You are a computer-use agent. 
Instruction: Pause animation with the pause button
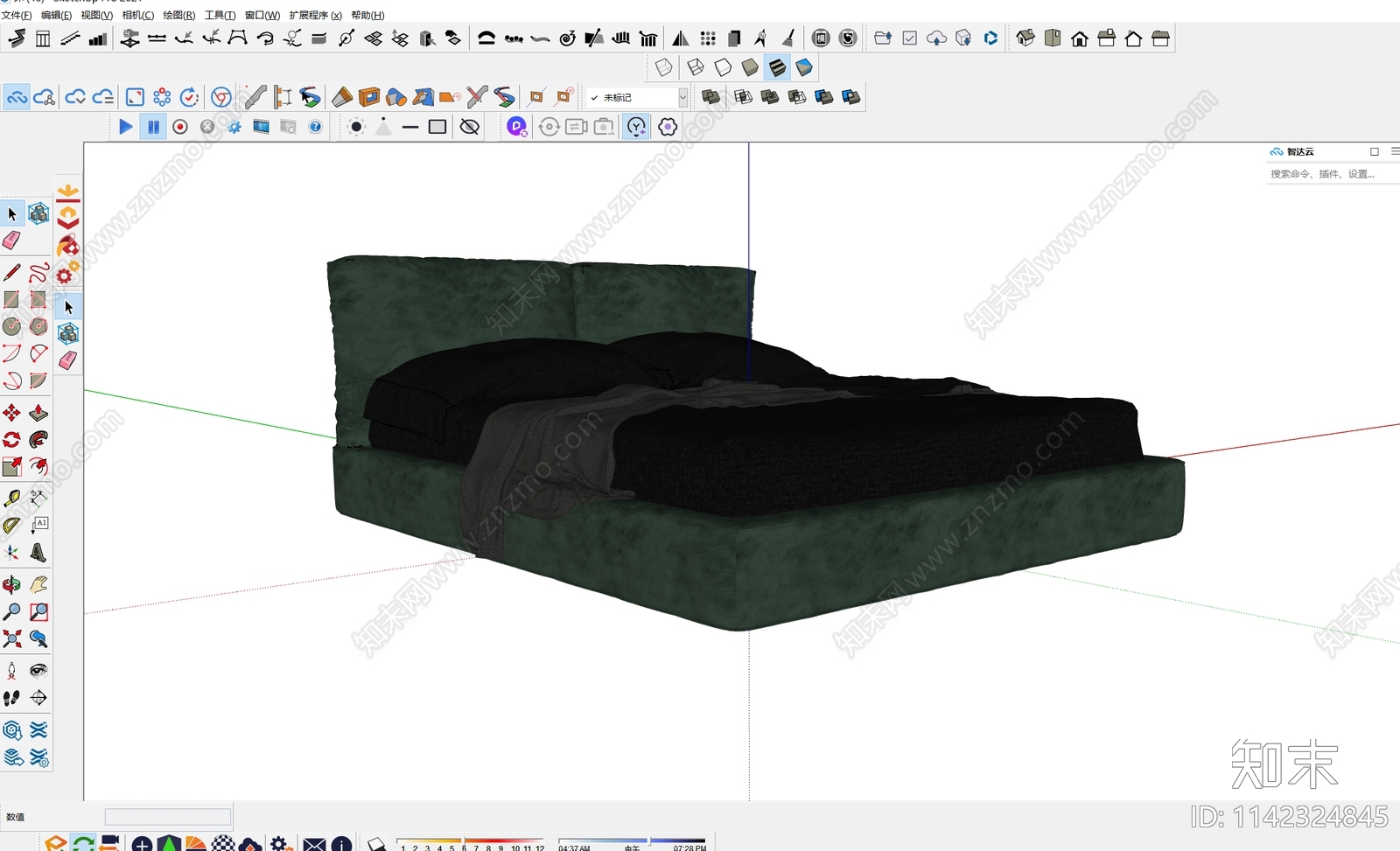[153, 127]
